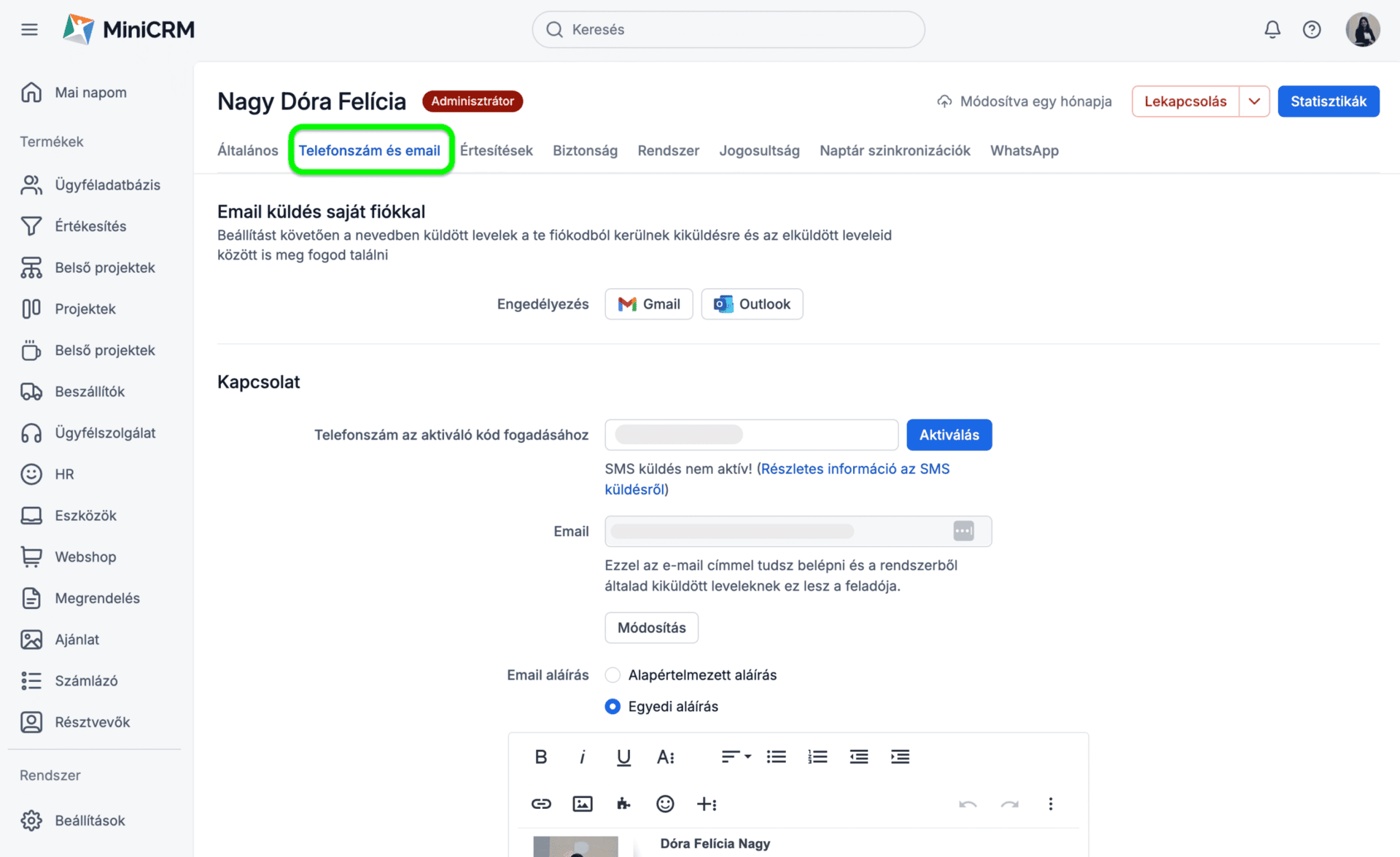
Task: Select Alapértelmezett aláírás radio option
Action: coord(612,675)
